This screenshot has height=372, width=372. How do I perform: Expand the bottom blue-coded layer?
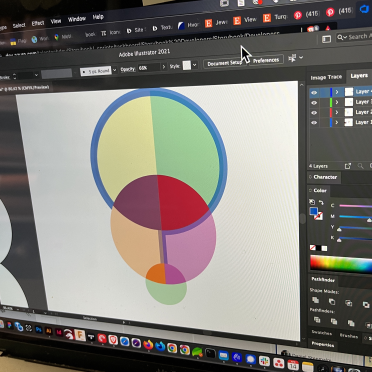[337, 122]
